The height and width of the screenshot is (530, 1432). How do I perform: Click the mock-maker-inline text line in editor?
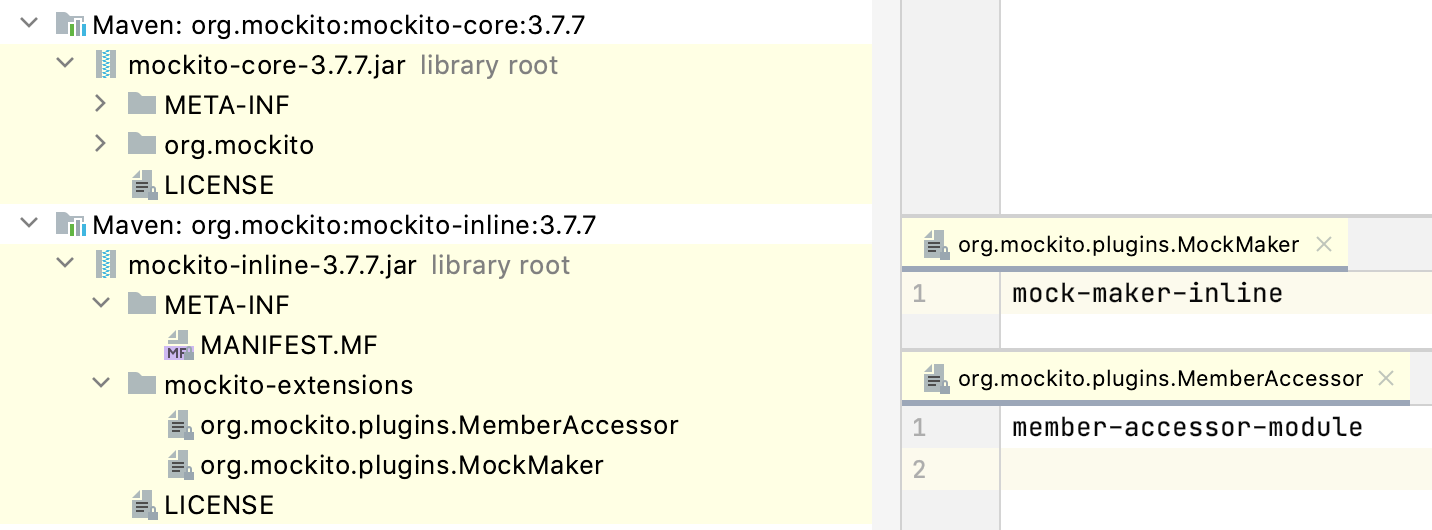1147,293
